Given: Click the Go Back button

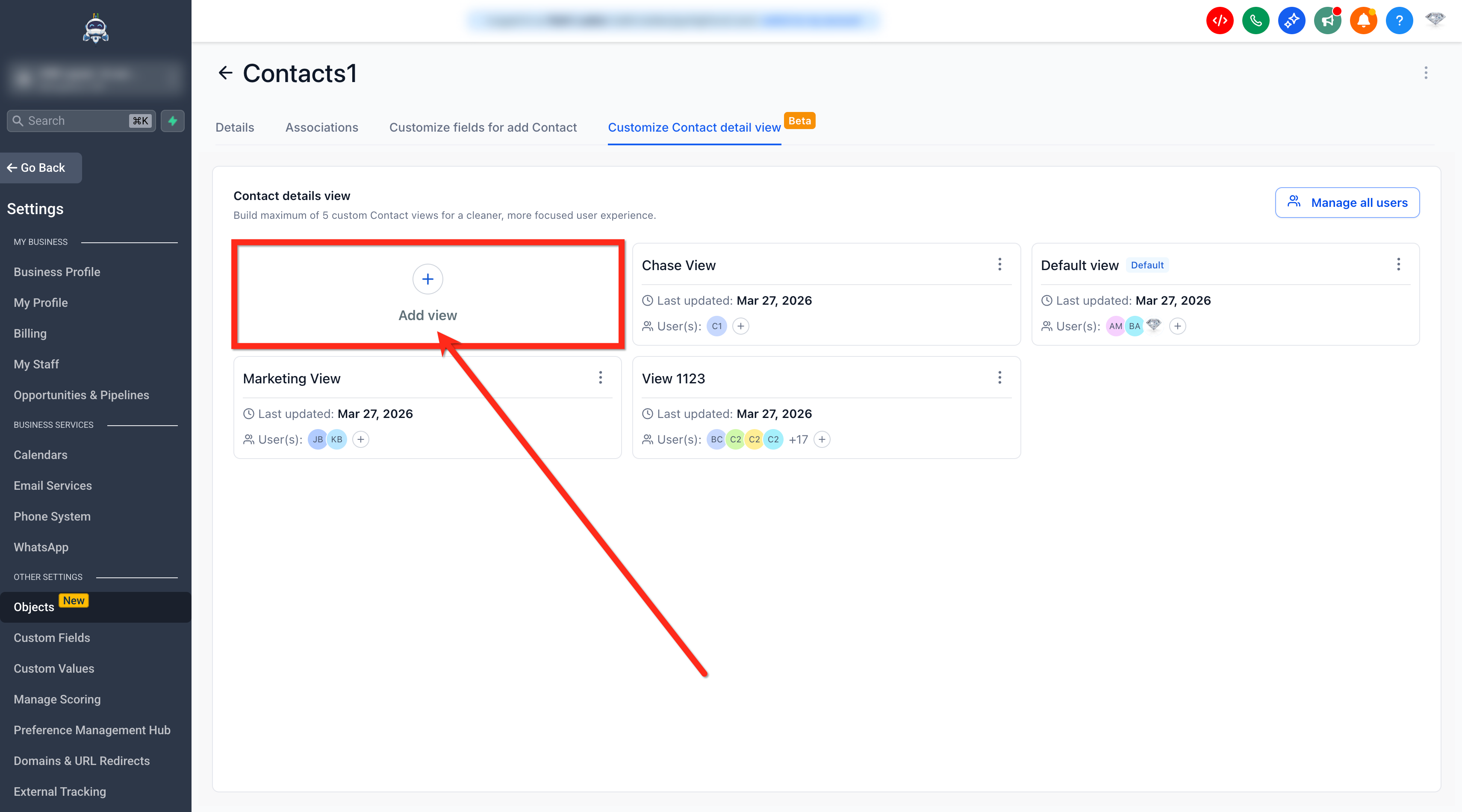Looking at the screenshot, I should tap(41, 168).
